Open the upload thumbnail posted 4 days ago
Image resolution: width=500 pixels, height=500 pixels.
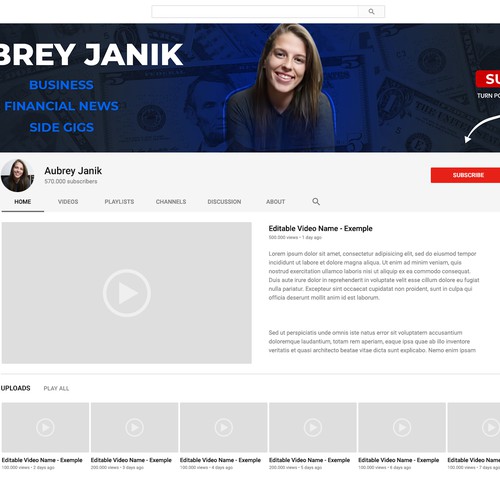point(224,427)
